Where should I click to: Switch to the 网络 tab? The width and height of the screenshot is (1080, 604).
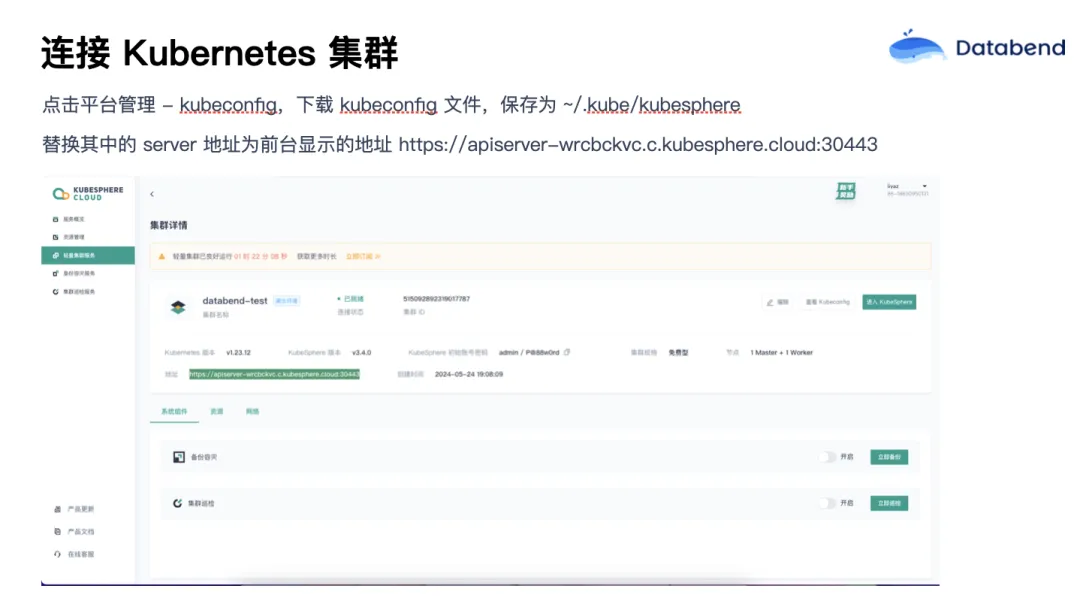tap(253, 411)
